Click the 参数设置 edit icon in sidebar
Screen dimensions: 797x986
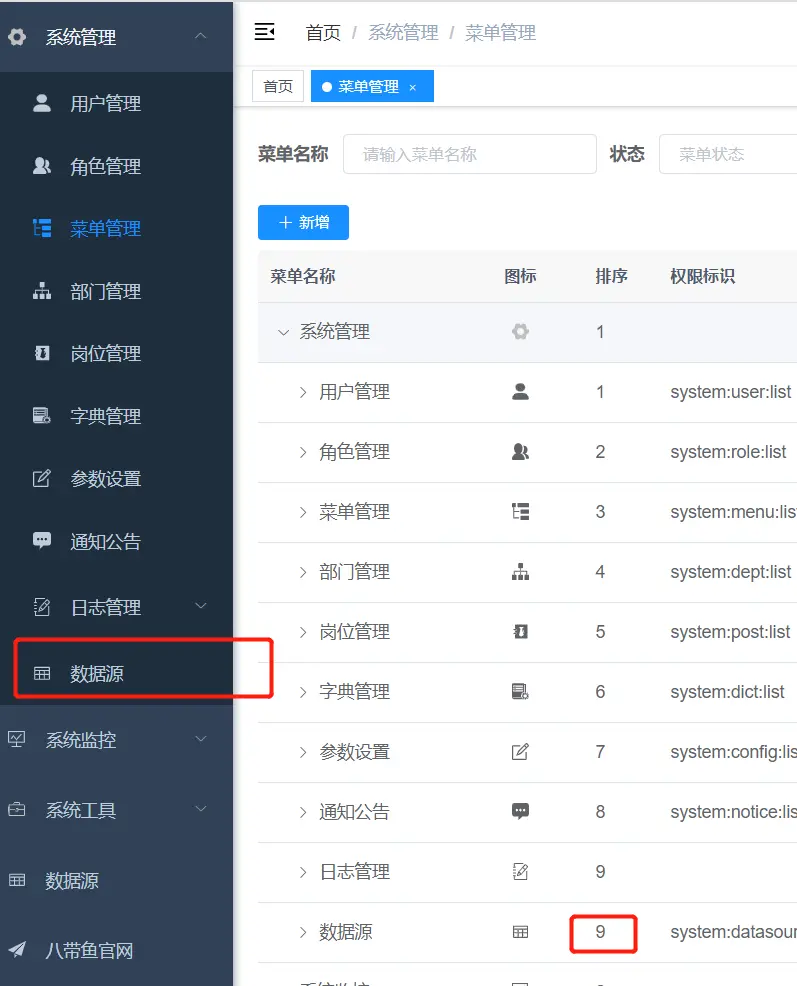point(42,478)
